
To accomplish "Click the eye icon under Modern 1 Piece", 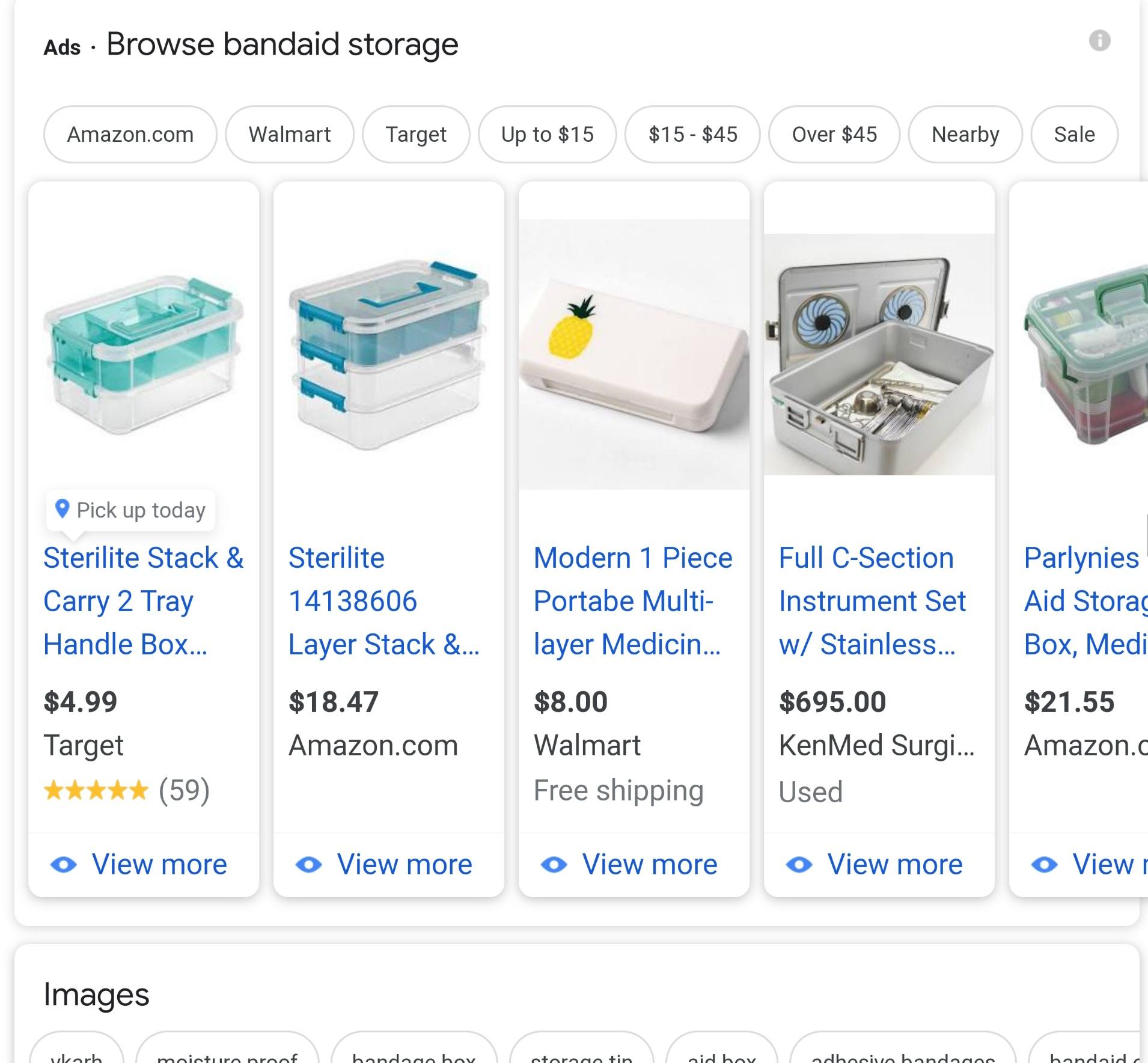I will click(x=554, y=865).
